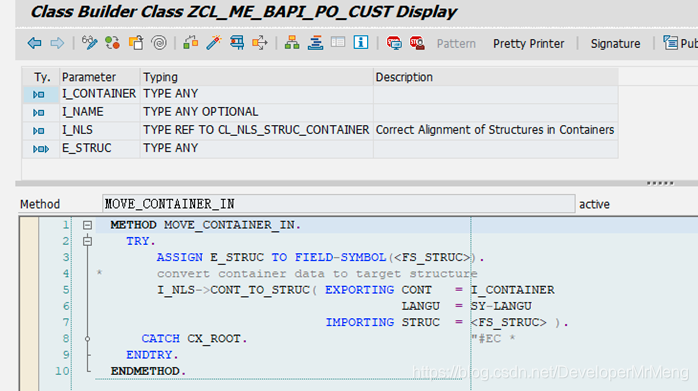
Task: Click the Ty. column header
Action: (x=41, y=77)
